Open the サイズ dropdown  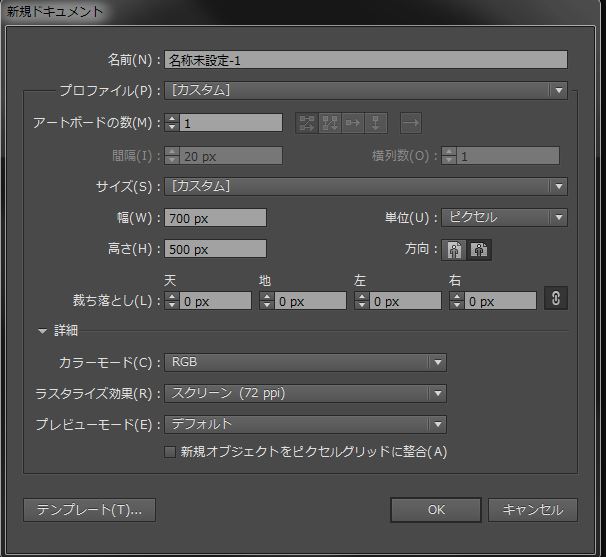coord(366,186)
